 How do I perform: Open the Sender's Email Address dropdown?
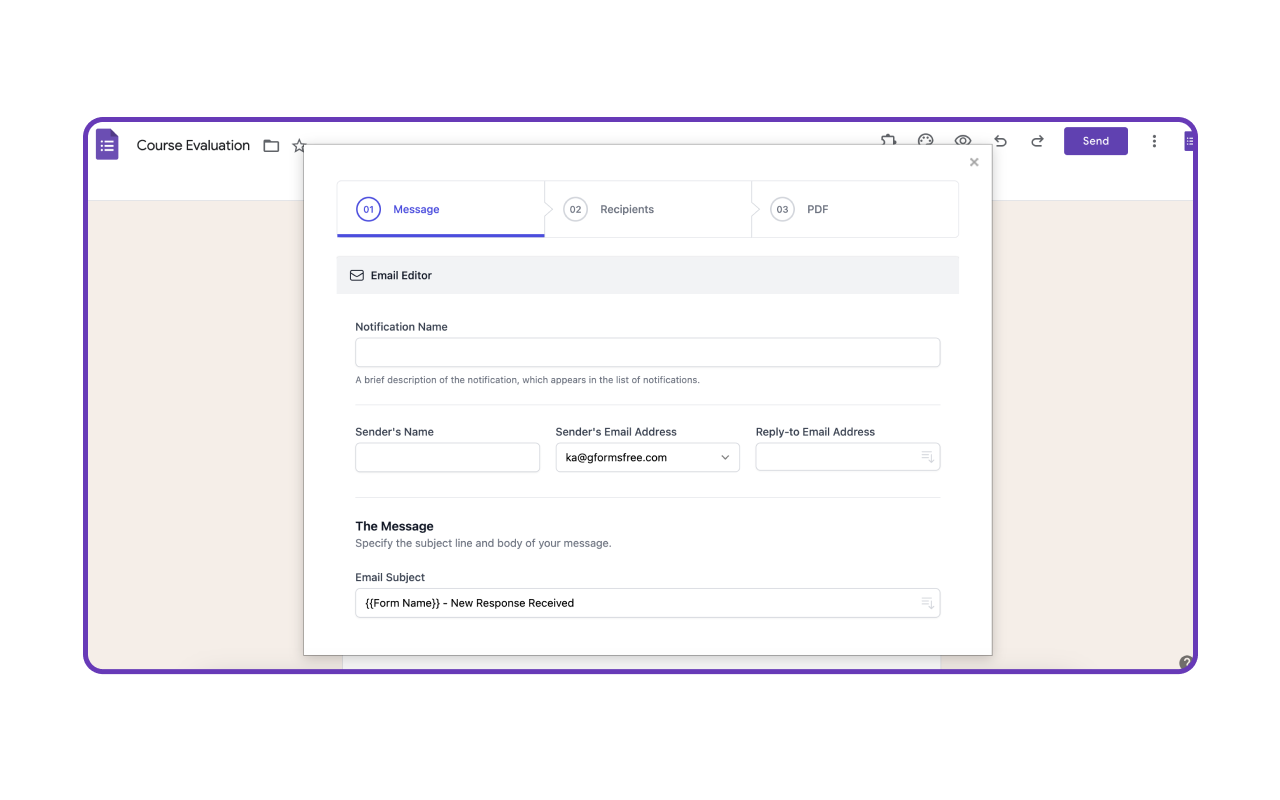tap(724, 457)
